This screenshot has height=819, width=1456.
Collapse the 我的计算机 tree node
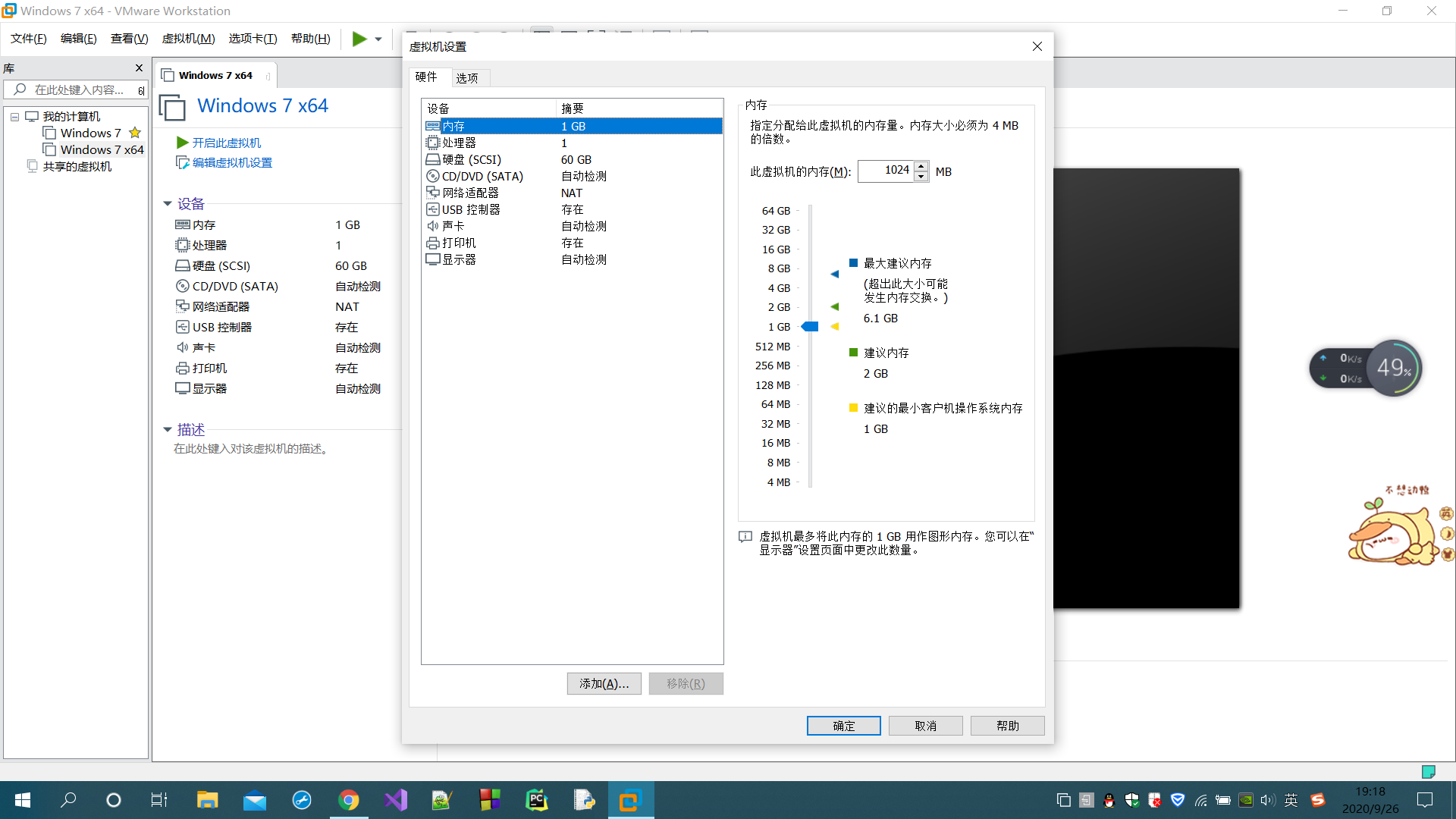[x=14, y=116]
